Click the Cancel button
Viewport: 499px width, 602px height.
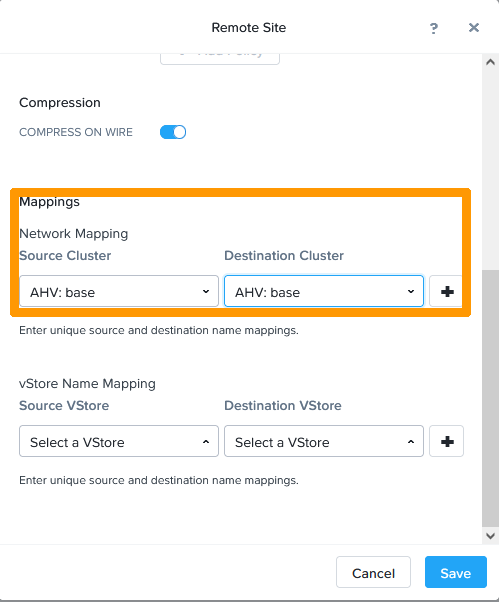(x=373, y=572)
